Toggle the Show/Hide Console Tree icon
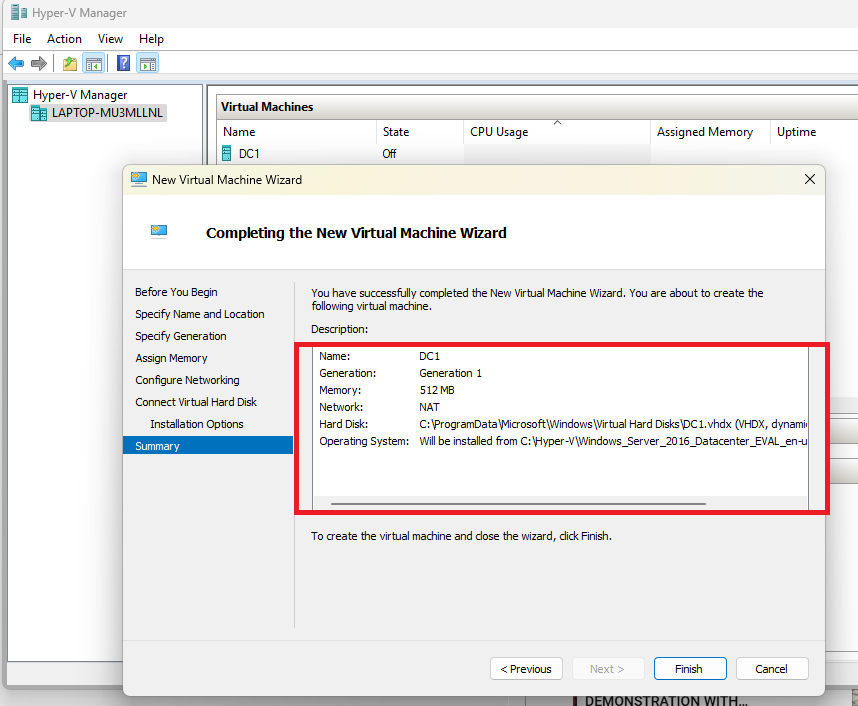Viewport: 858px width, 706px height. pos(94,63)
